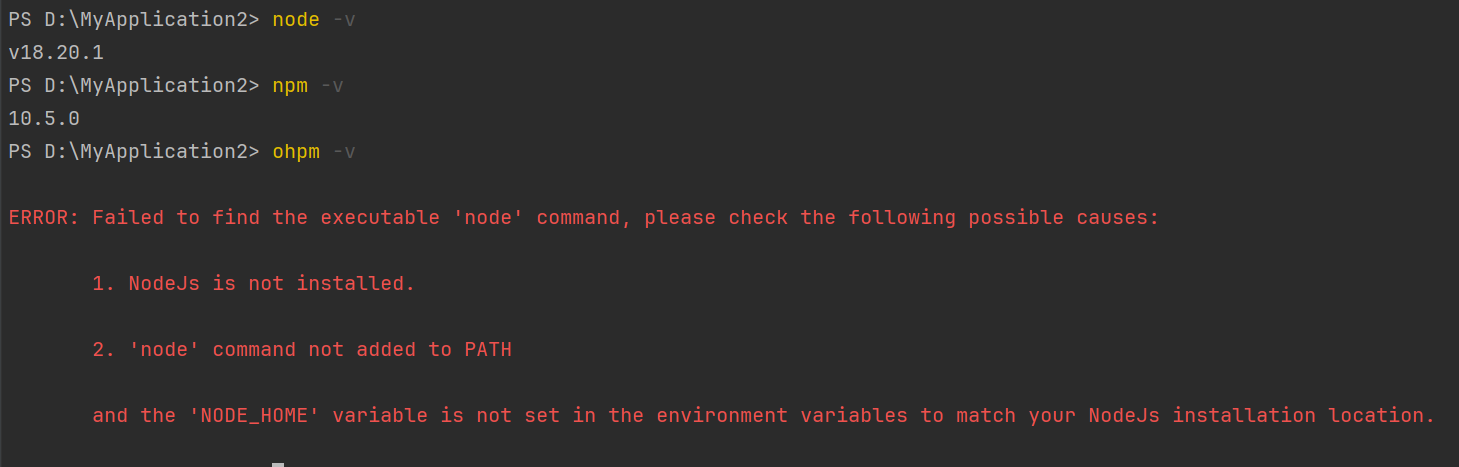Click the -v flag after node

(x=344, y=20)
